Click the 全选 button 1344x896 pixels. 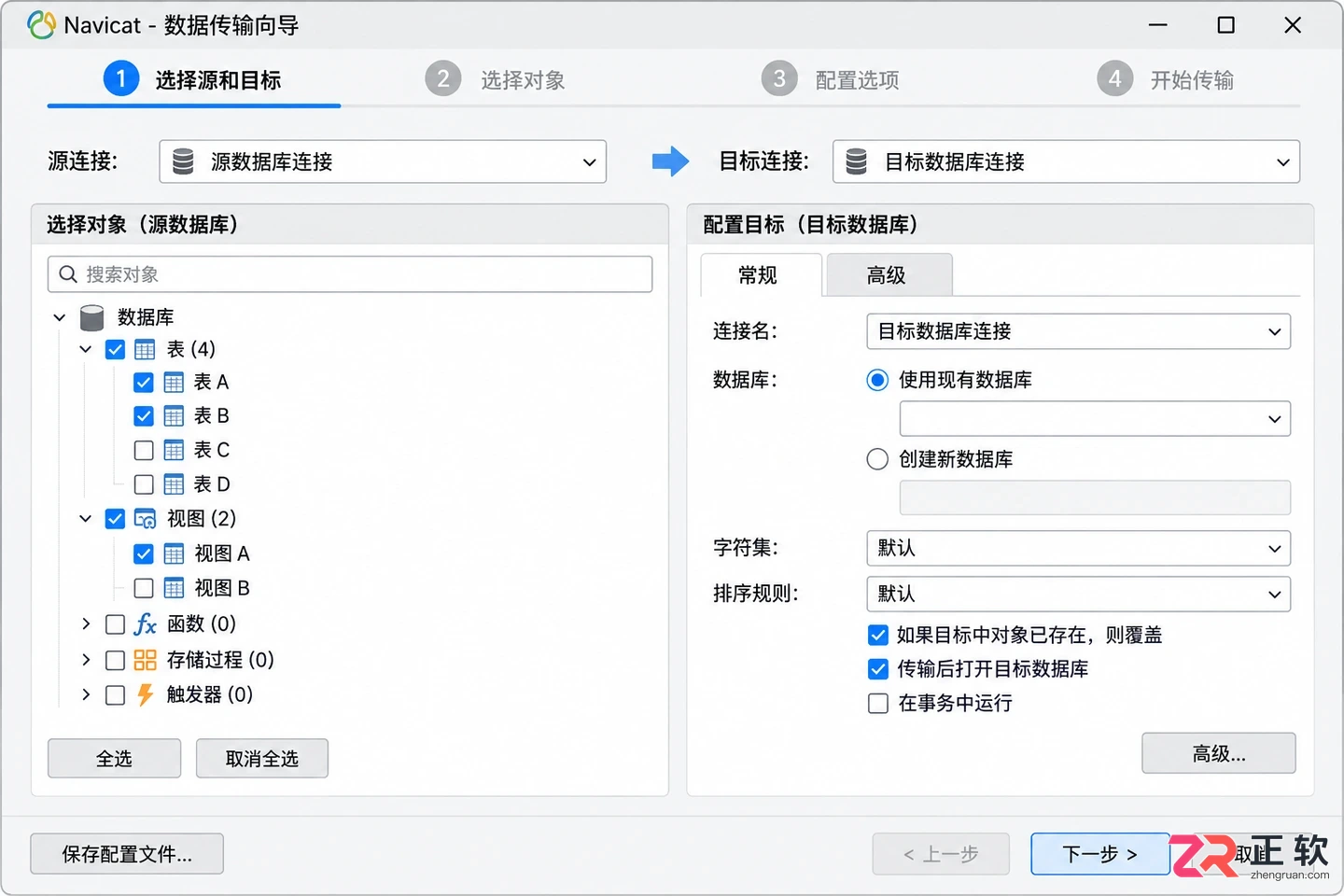click(x=115, y=759)
